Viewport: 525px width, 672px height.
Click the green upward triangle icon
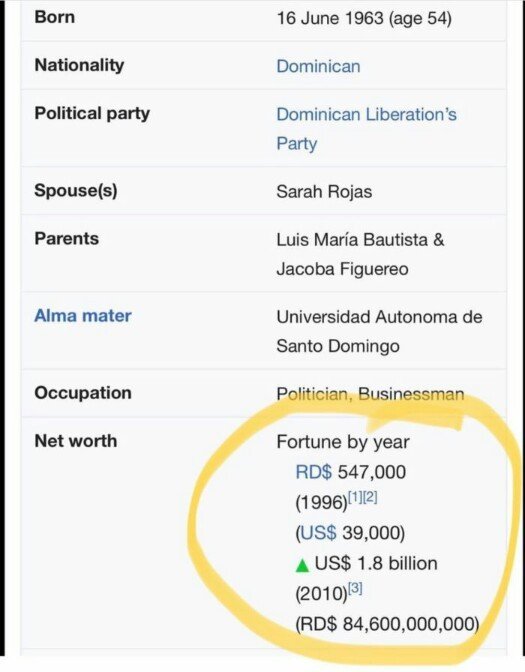coord(302,565)
